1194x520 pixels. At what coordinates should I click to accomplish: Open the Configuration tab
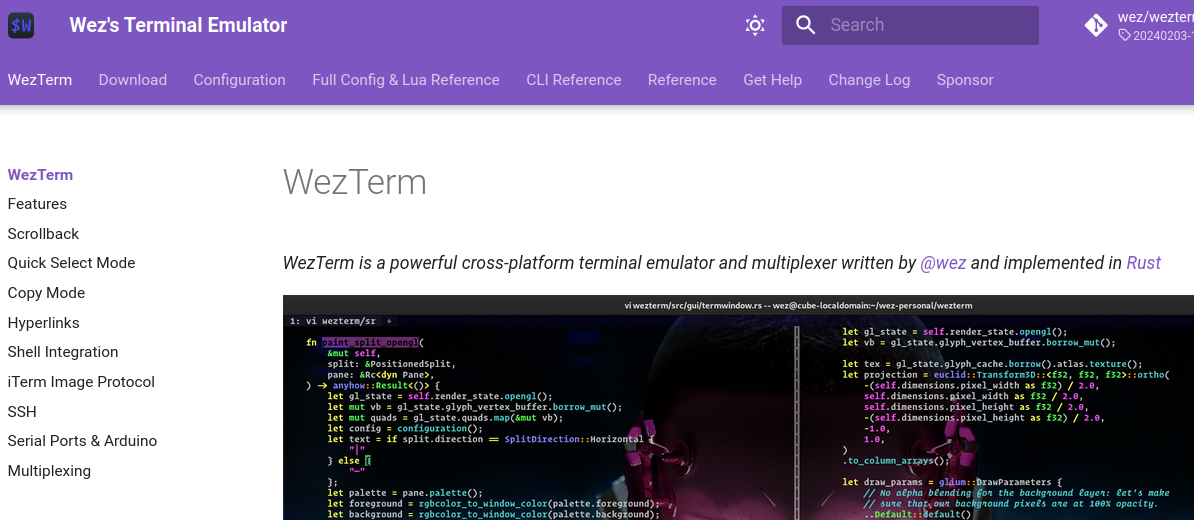[x=239, y=80]
